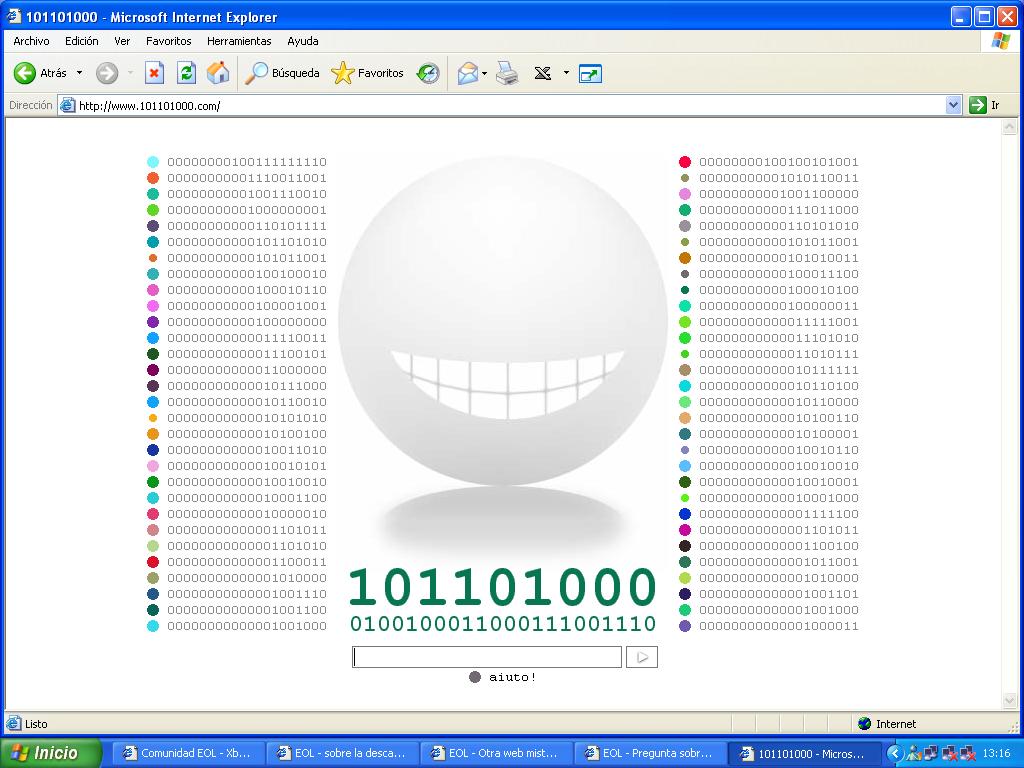
Task: Open the Favoritos star toolbar button
Action: (368, 73)
